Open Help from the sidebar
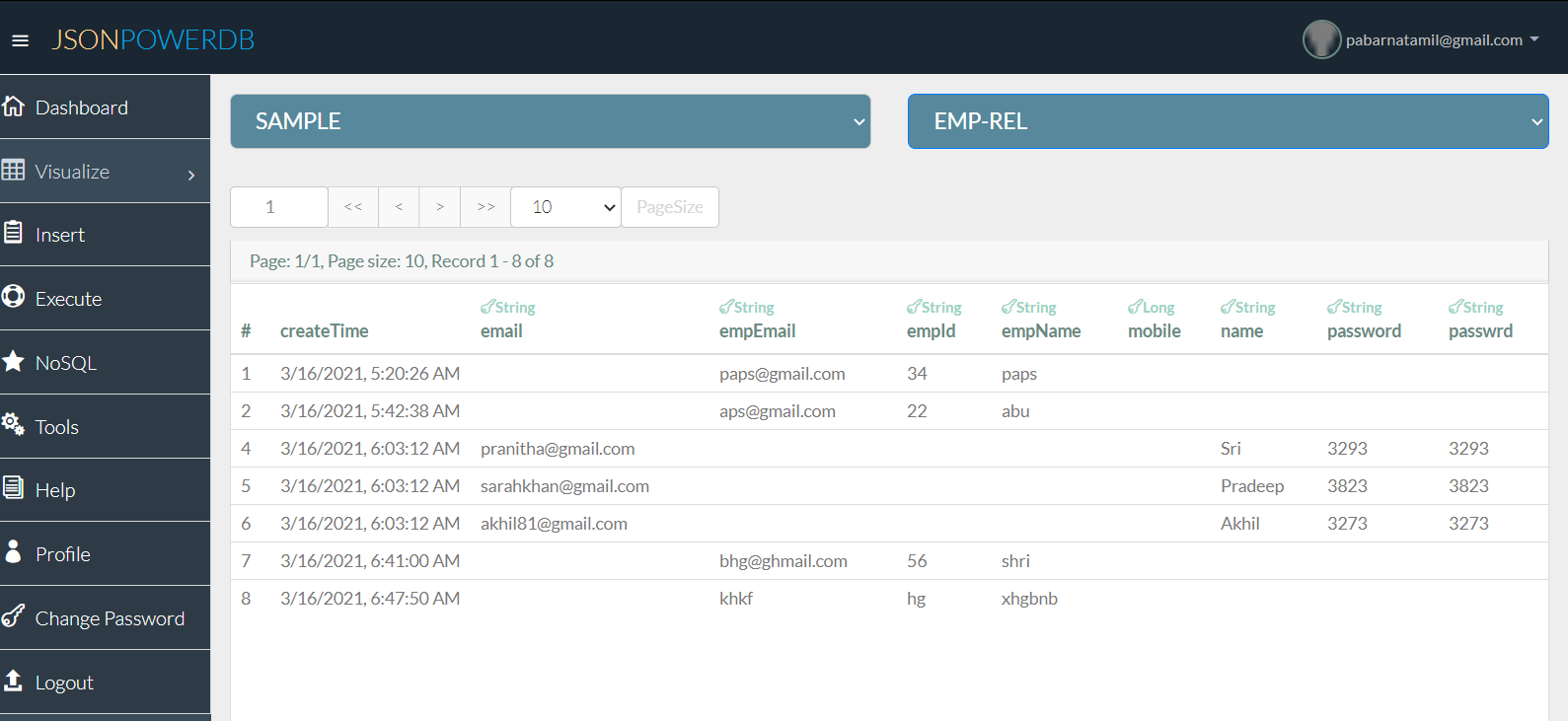1568x721 pixels. tap(105, 490)
